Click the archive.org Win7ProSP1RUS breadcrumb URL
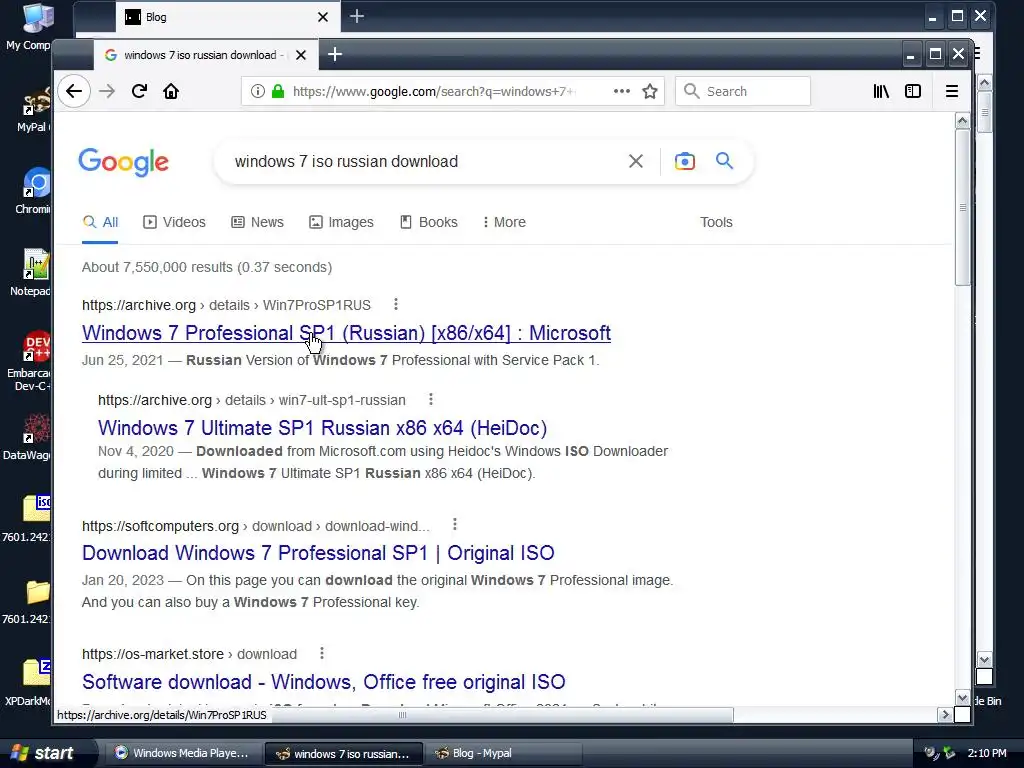Screen dimensions: 1024x768 point(226,305)
